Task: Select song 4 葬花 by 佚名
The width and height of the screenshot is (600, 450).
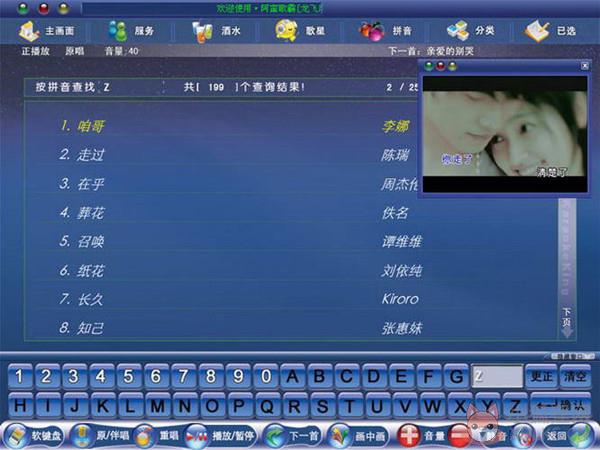Action: click(291, 213)
